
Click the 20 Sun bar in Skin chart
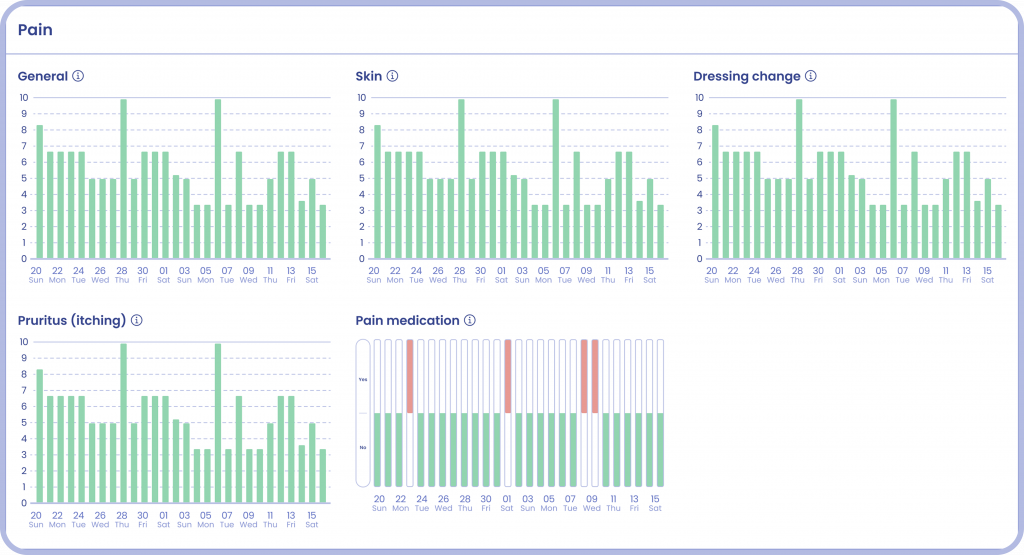377,192
